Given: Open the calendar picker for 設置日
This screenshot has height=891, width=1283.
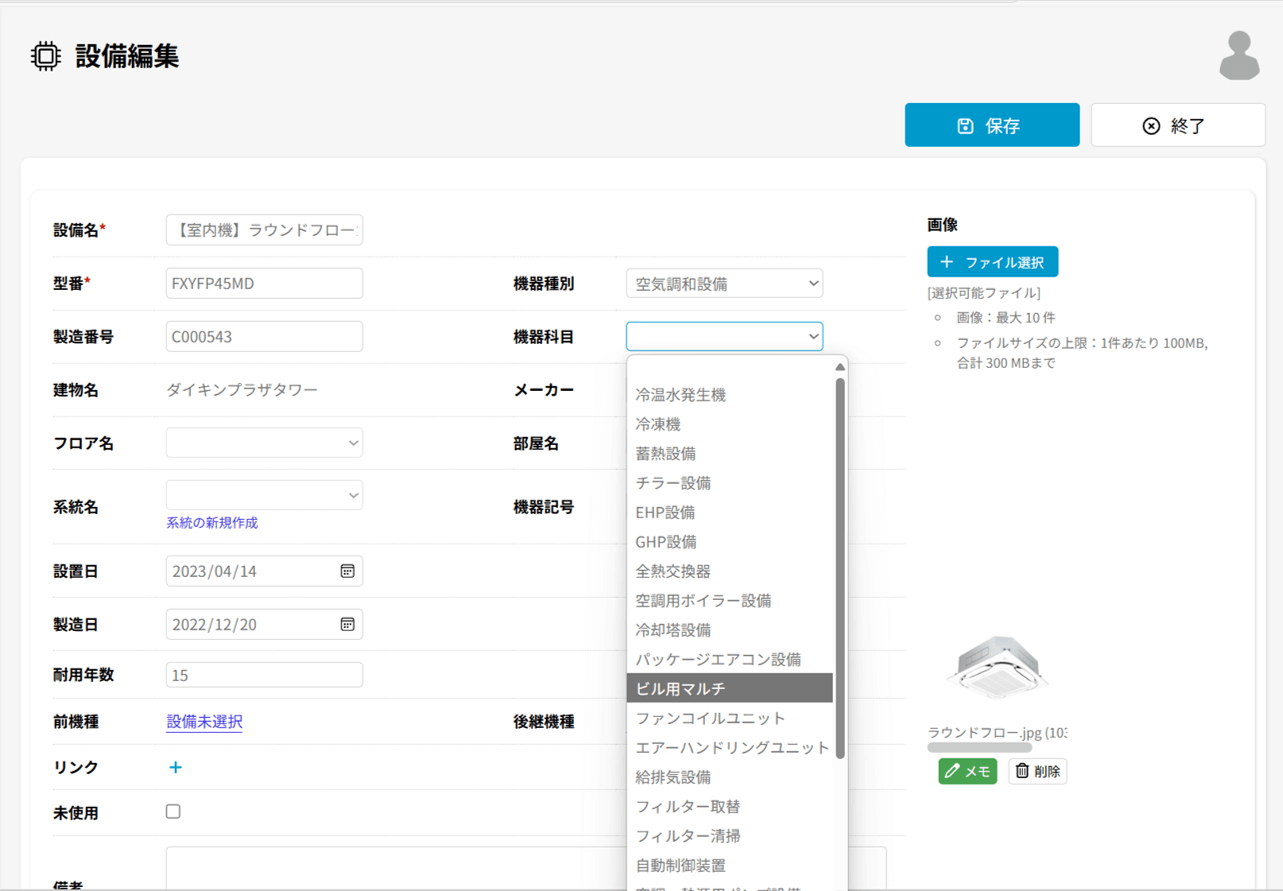Looking at the screenshot, I should click(347, 571).
